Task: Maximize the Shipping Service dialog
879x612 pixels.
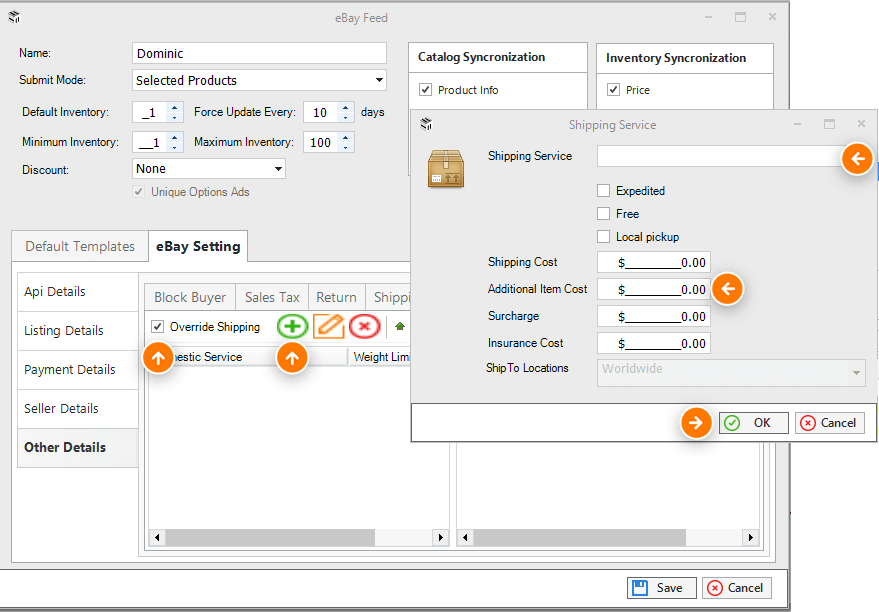Action: (830, 124)
